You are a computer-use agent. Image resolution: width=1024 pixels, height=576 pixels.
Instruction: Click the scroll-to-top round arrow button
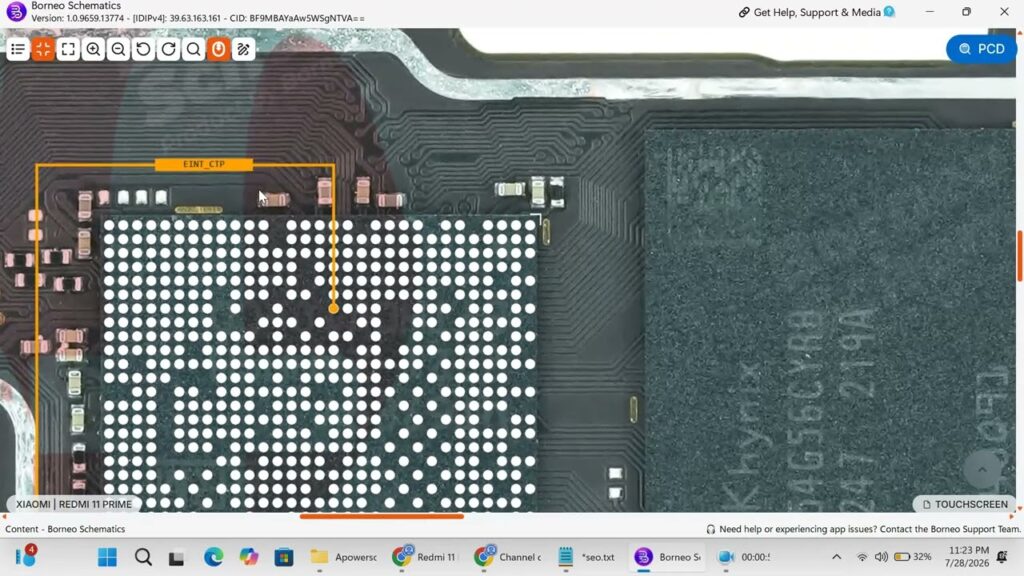[982, 469]
